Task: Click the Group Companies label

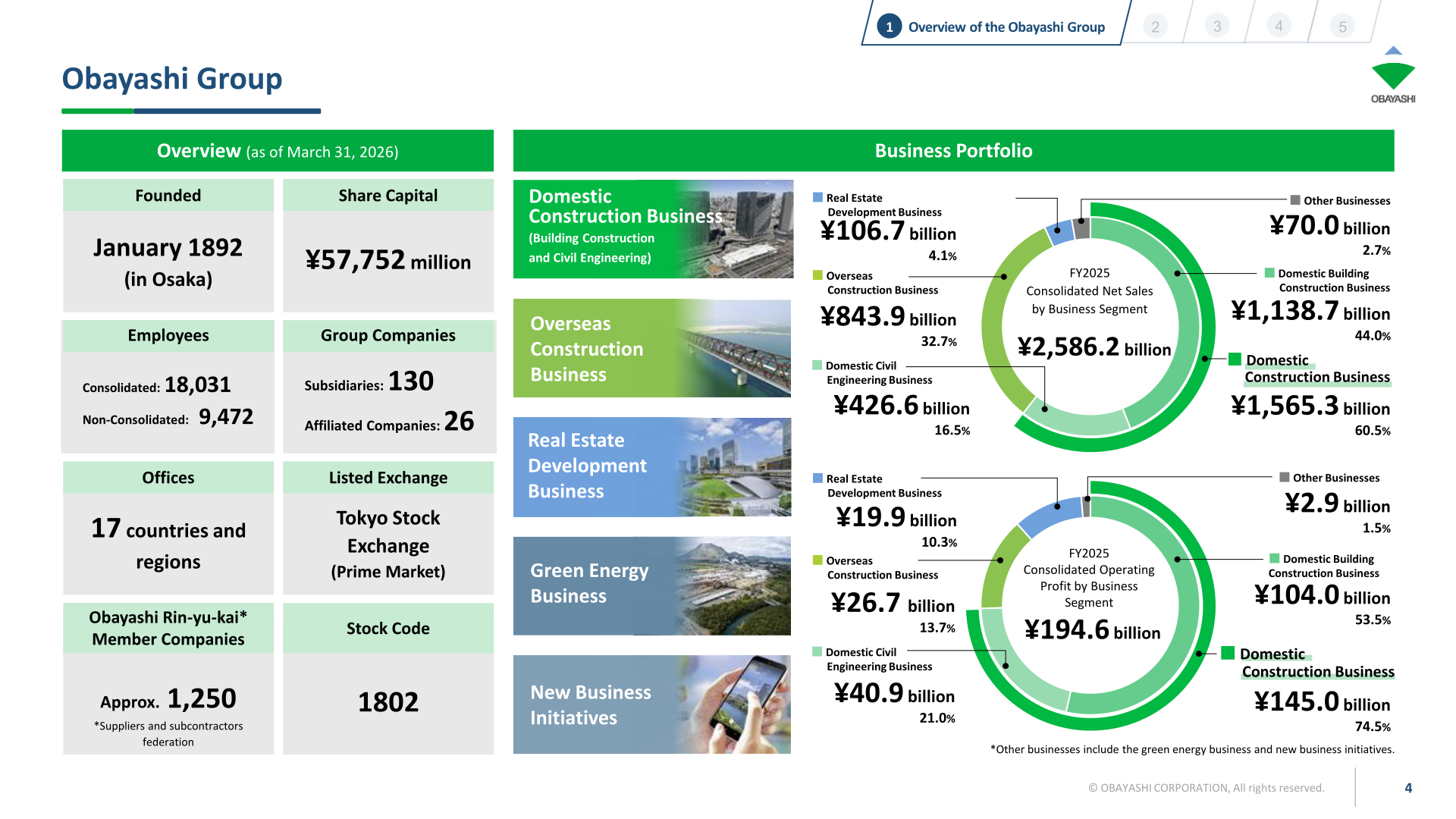Action: pos(388,335)
